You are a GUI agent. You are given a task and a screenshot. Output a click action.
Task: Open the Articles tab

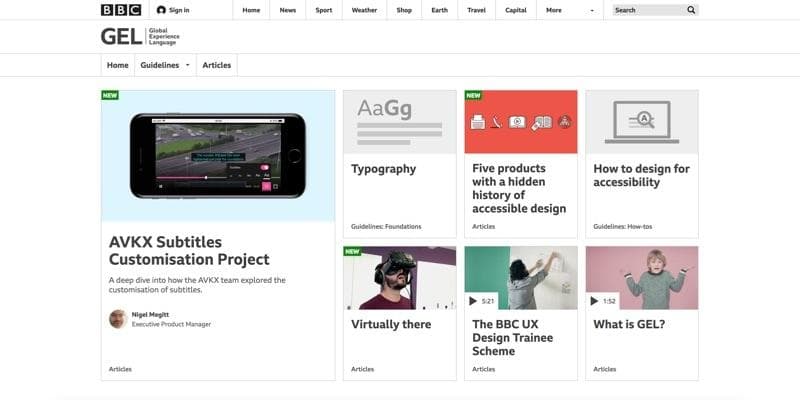(x=217, y=65)
